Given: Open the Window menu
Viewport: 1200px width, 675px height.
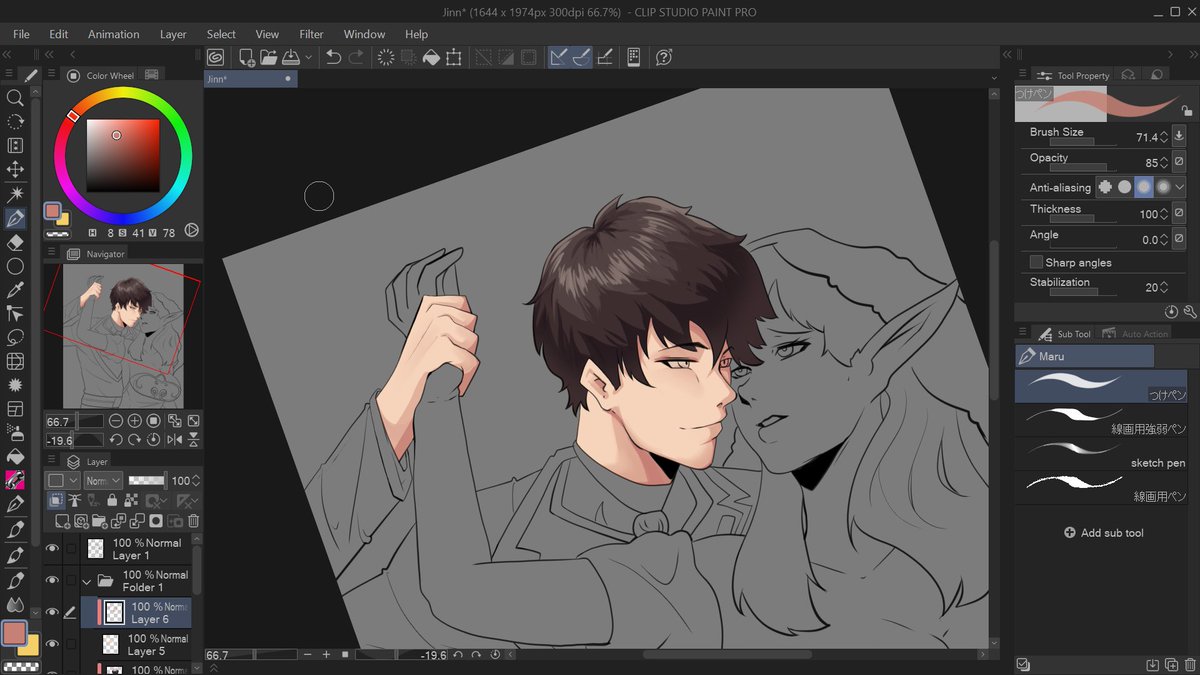Looking at the screenshot, I should [x=364, y=34].
